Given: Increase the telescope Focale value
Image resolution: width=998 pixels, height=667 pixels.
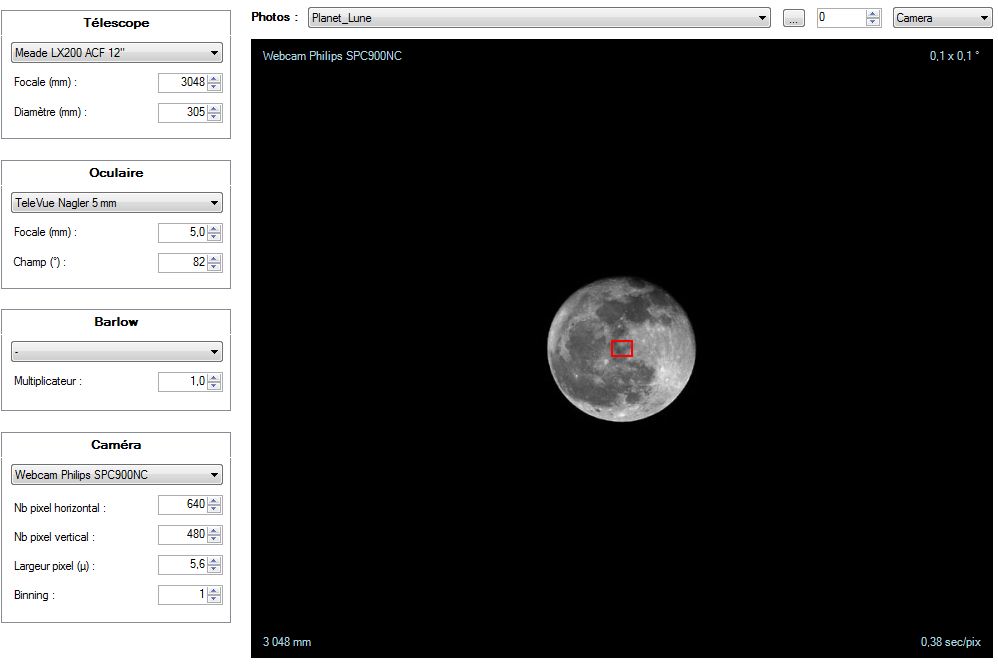Looking at the screenshot, I should coord(214,78).
